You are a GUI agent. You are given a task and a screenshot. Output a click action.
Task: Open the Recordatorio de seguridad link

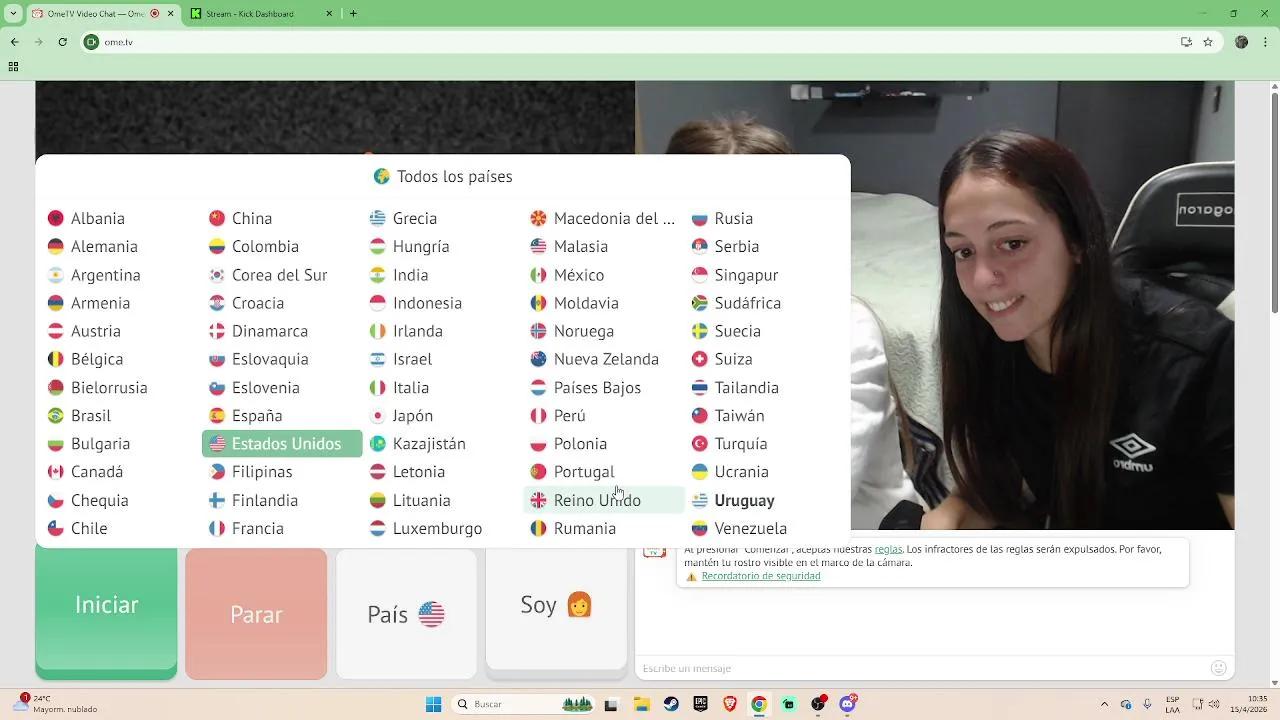point(760,576)
